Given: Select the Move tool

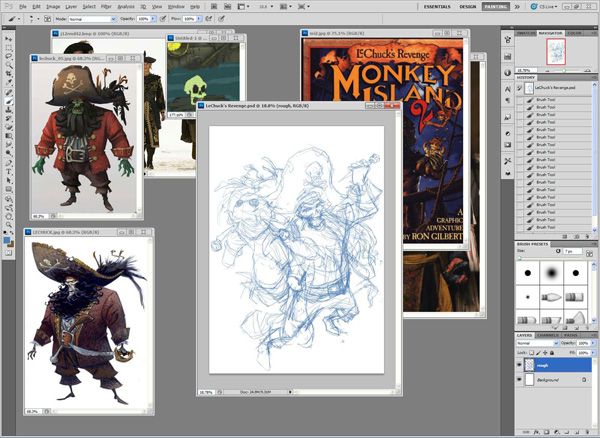Looking at the screenshot, I should (x=8, y=39).
